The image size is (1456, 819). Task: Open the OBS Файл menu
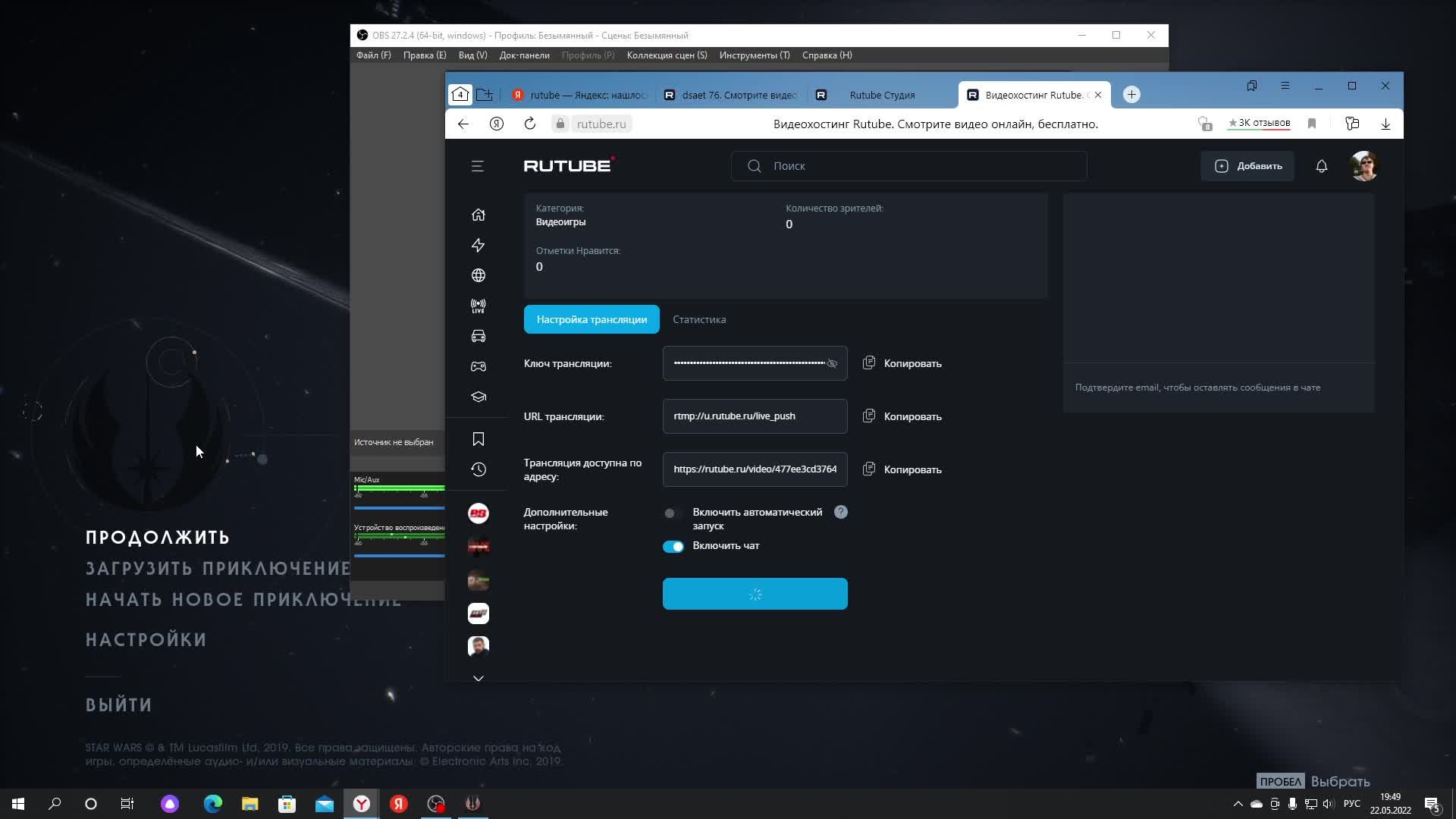(x=373, y=55)
